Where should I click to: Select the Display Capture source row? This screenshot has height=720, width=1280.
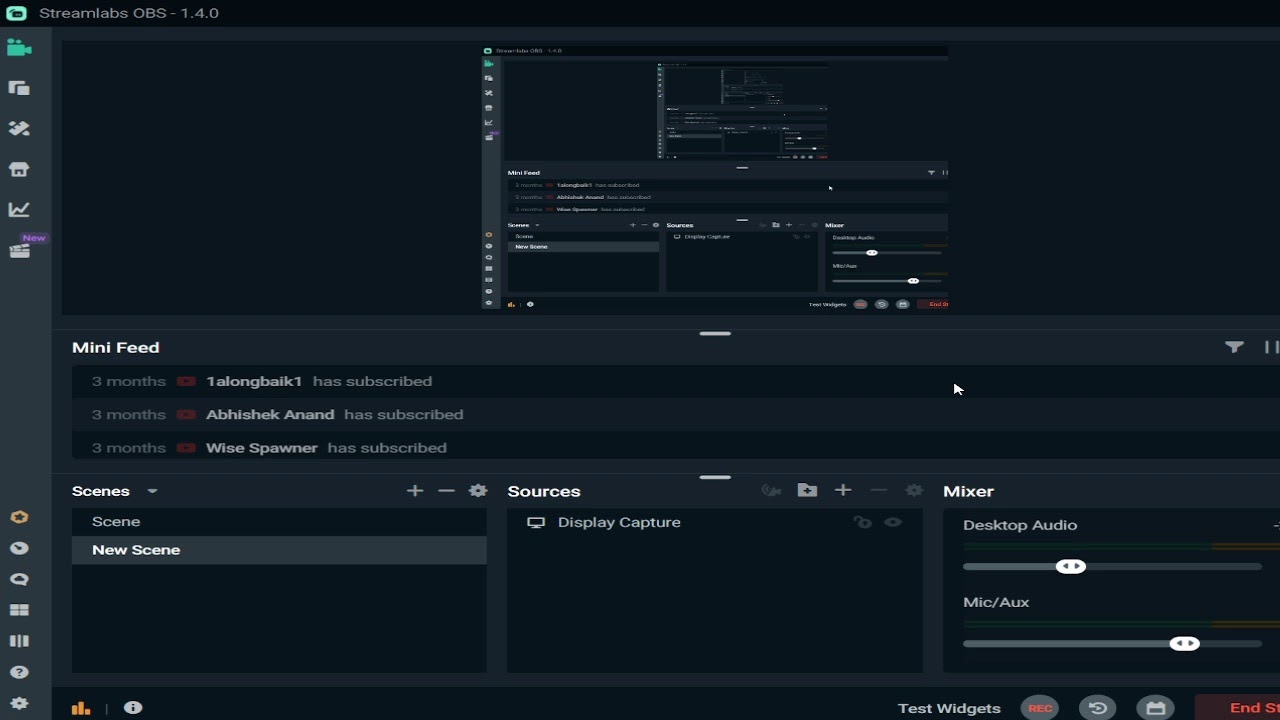[715, 522]
